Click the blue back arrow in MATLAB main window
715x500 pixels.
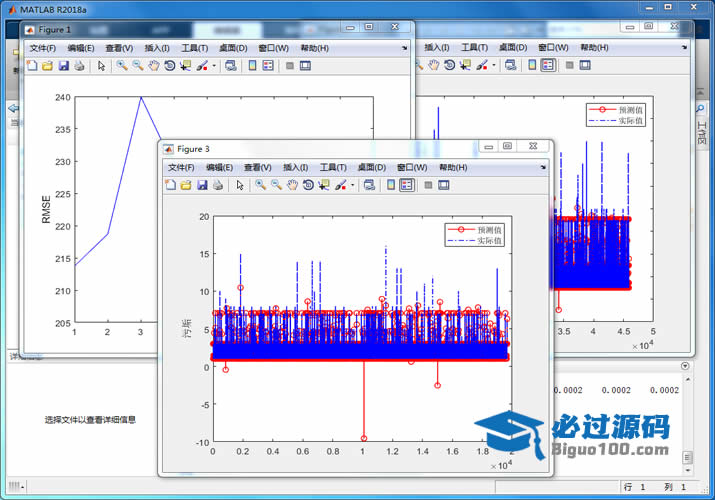coord(14,108)
